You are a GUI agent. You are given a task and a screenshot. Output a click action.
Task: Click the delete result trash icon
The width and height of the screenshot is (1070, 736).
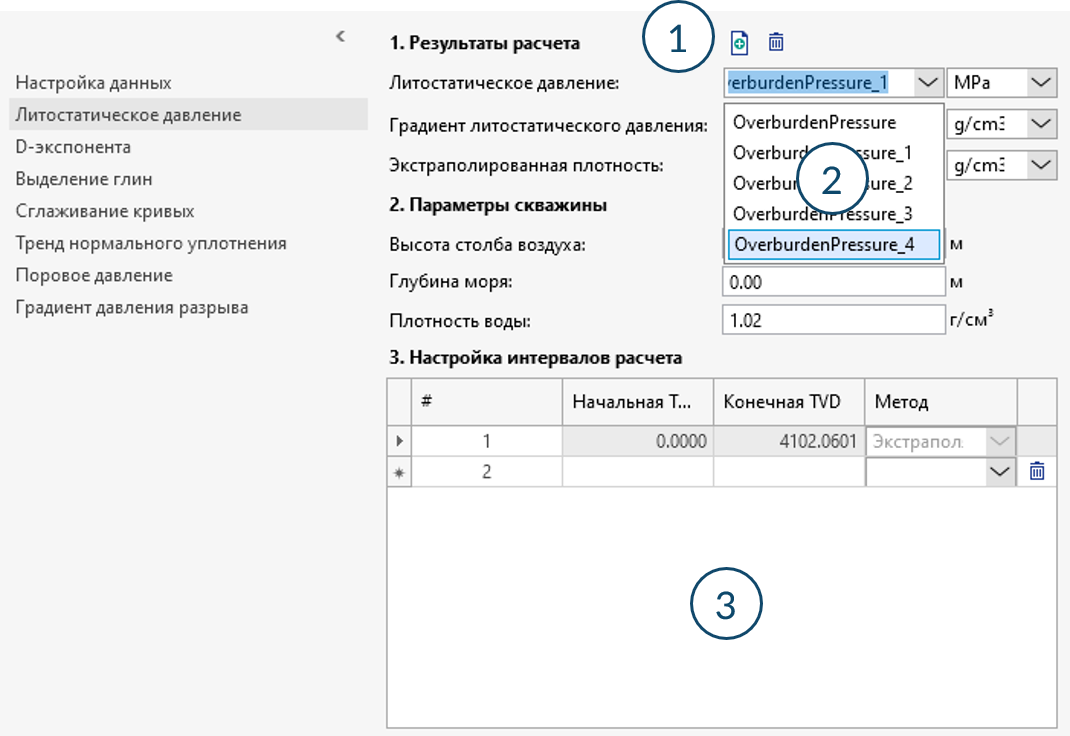tap(776, 42)
